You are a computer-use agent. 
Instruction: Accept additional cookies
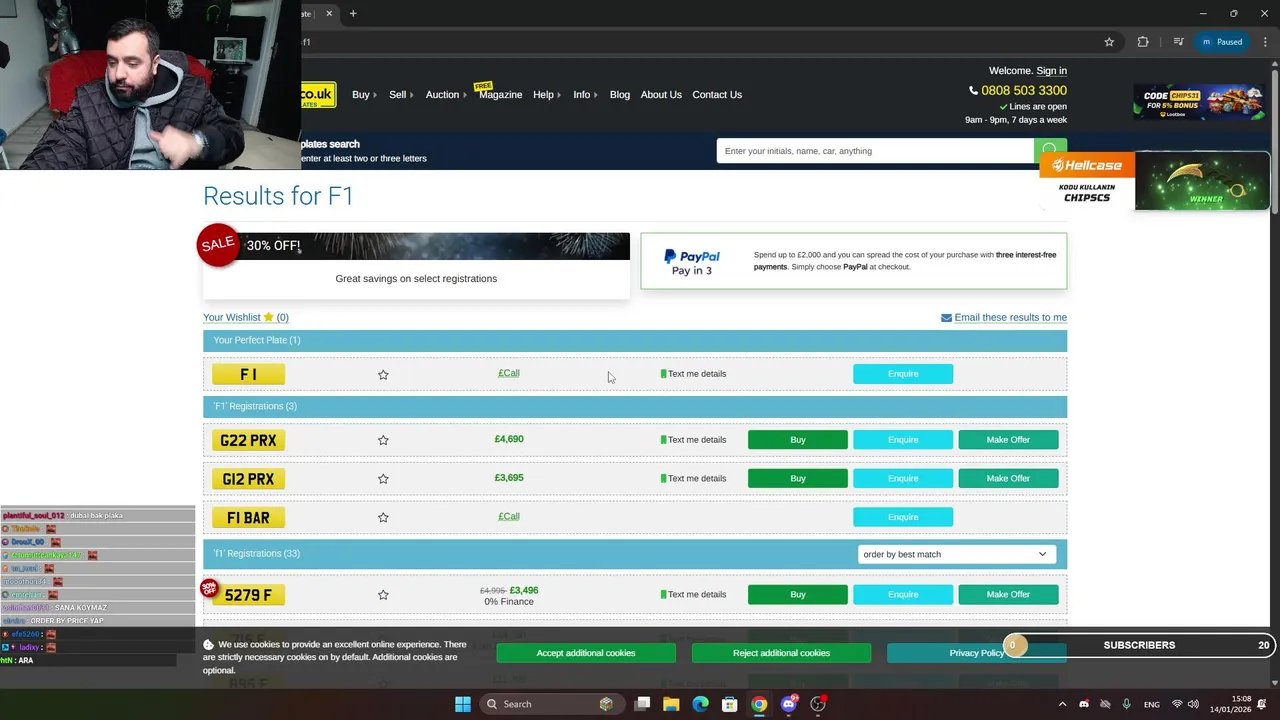586,653
